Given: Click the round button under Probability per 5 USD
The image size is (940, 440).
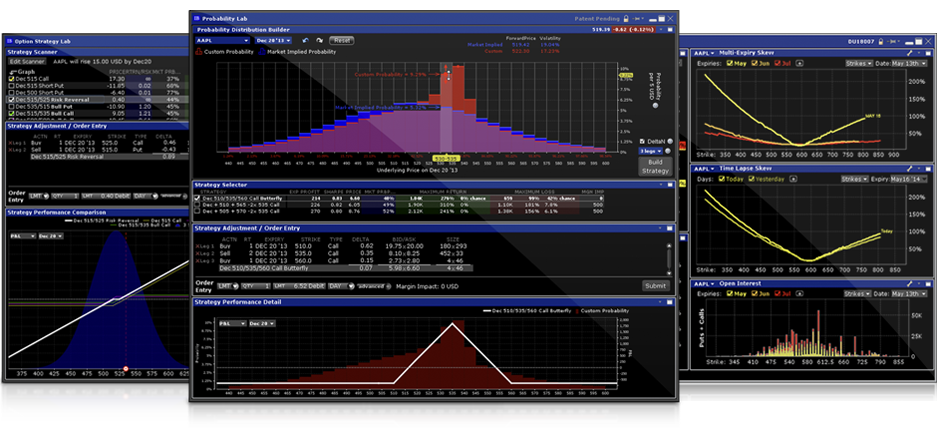Looking at the screenshot, I should [655, 106].
